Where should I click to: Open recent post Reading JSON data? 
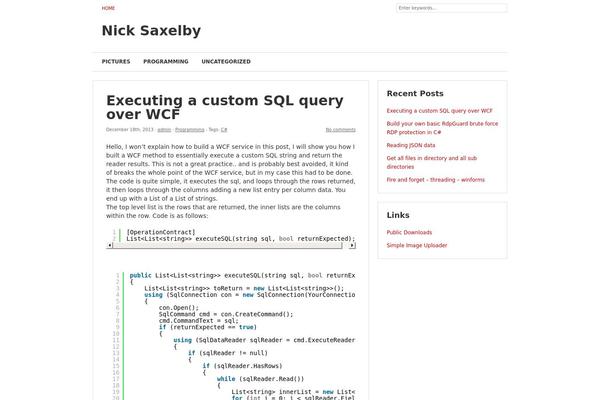(411, 145)
